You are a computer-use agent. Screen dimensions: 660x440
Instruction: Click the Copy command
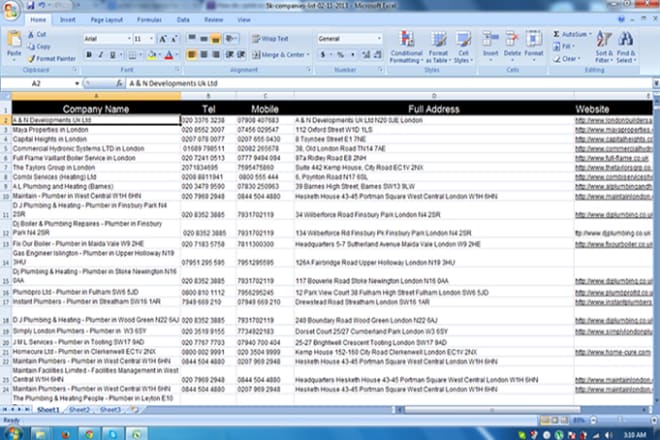pyautogui.click(x=39, y=46)
